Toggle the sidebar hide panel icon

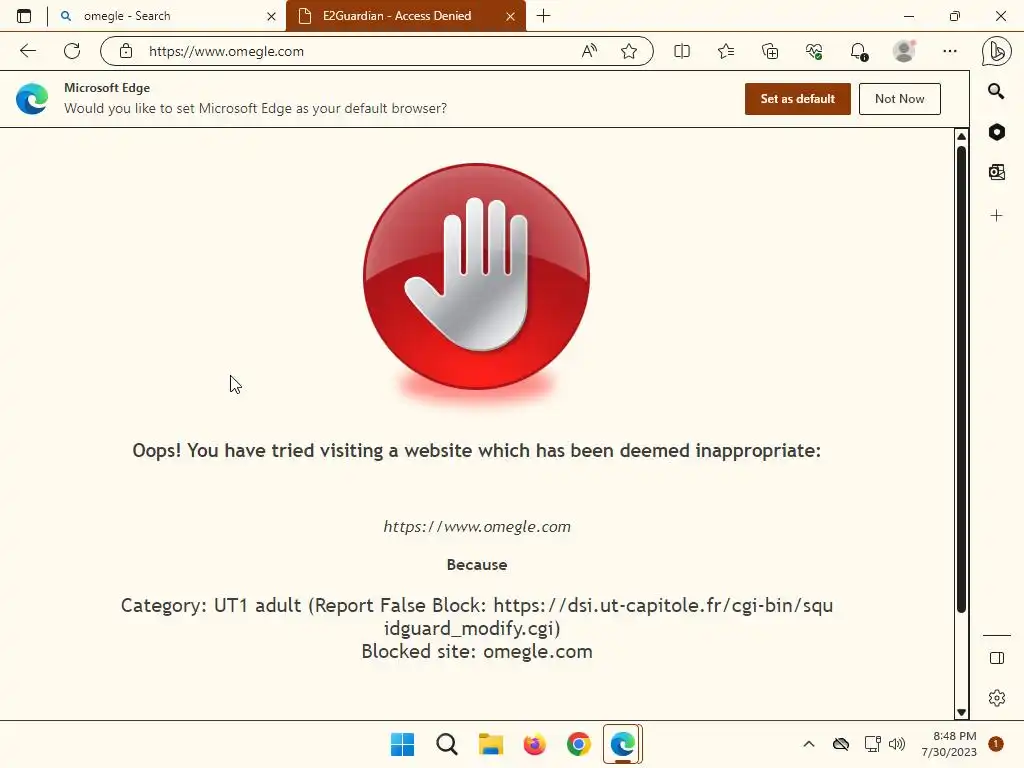click(997, 658)
